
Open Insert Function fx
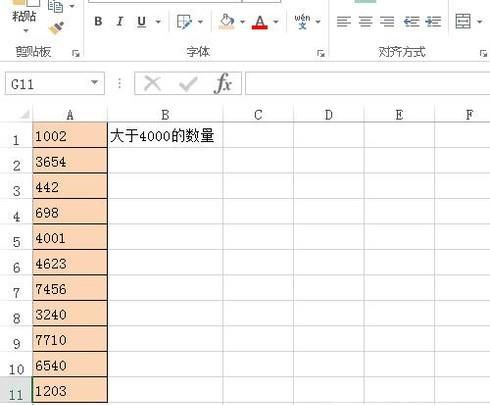(223, 83)
